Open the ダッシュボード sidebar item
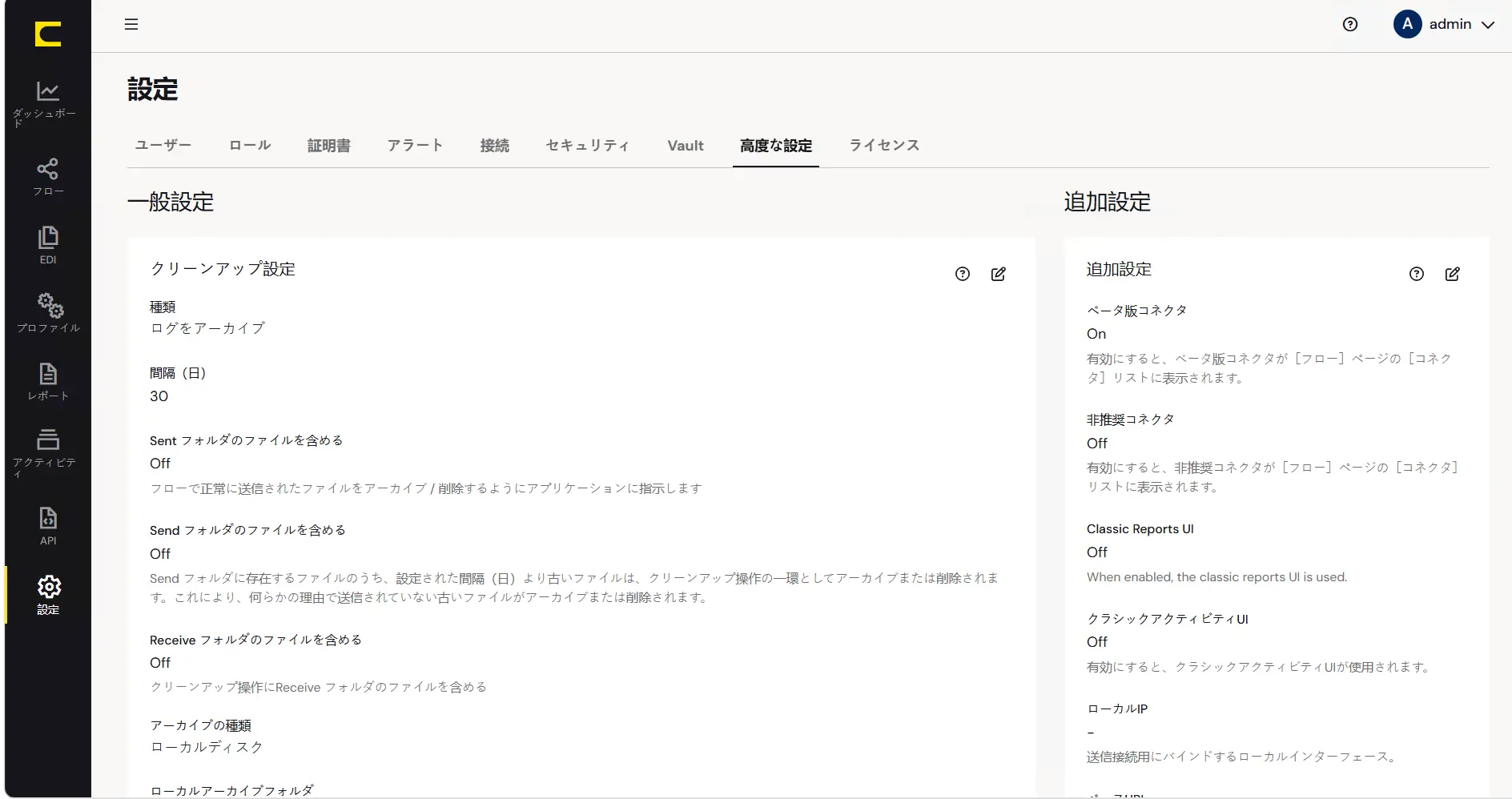The width and height of the screenshot is (1512, 799). coord(48,103)
